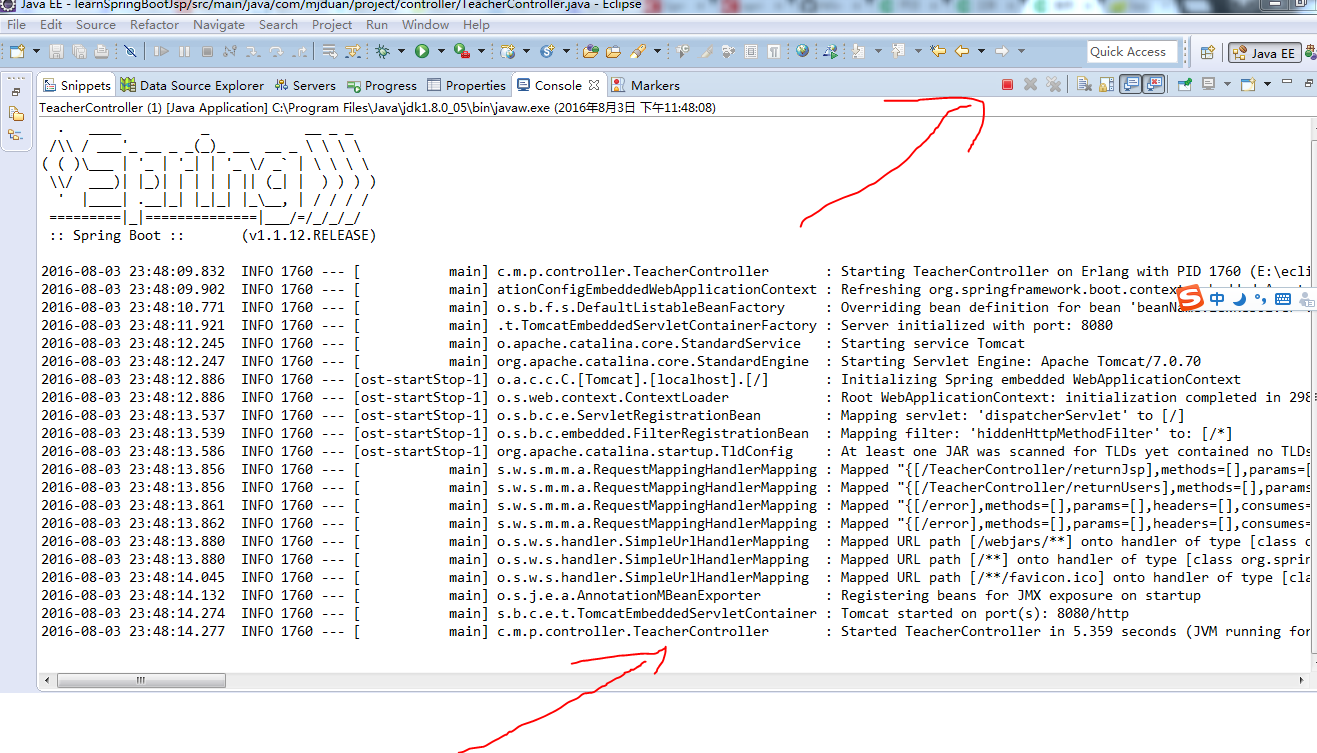Screen dimensions: 1317x753
Task: Click the Sogou input method S logo
Action: (1190, 297)
